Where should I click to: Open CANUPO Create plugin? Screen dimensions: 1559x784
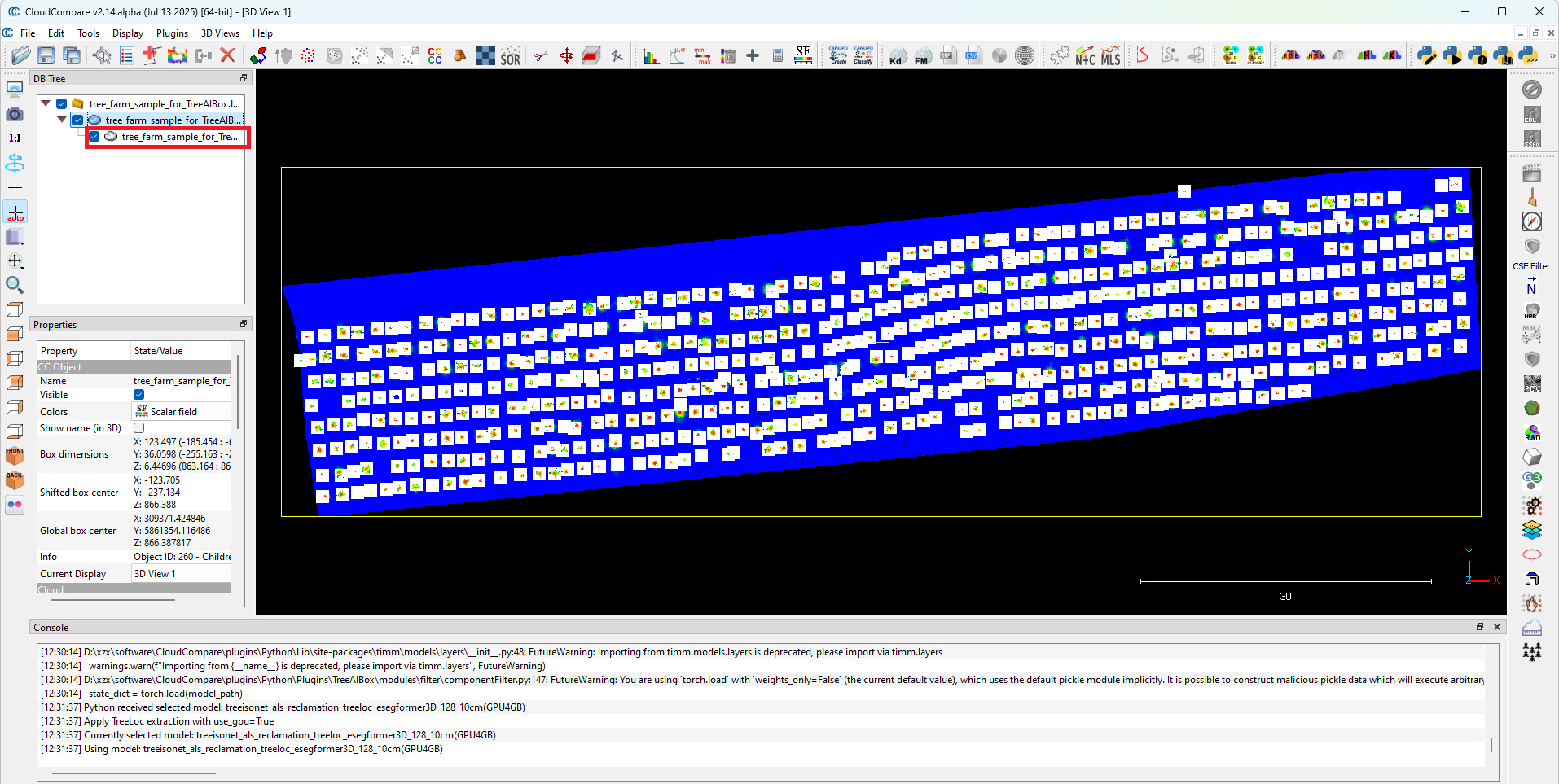(838, 55)
